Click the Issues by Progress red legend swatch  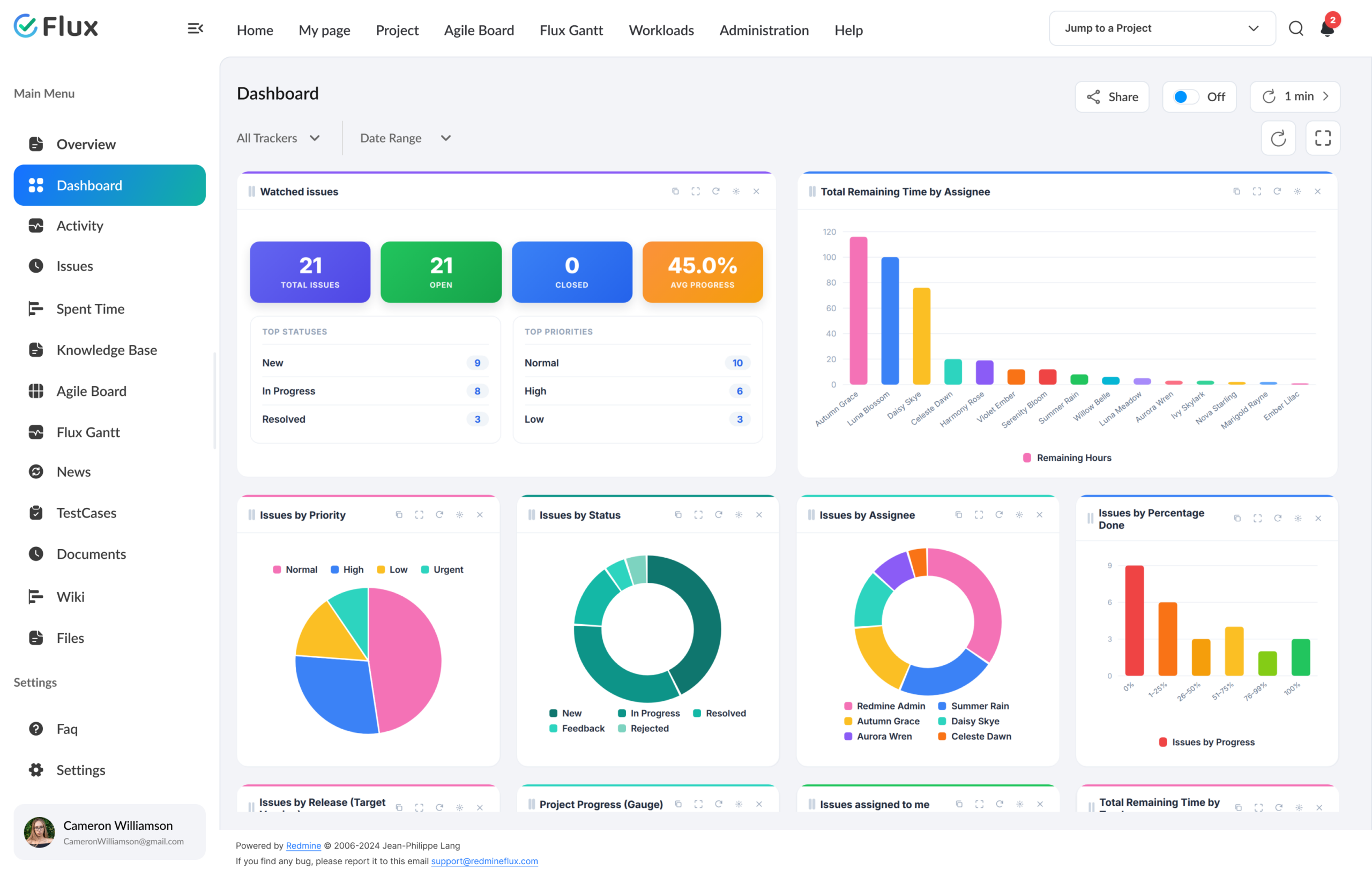point(1163,742)
